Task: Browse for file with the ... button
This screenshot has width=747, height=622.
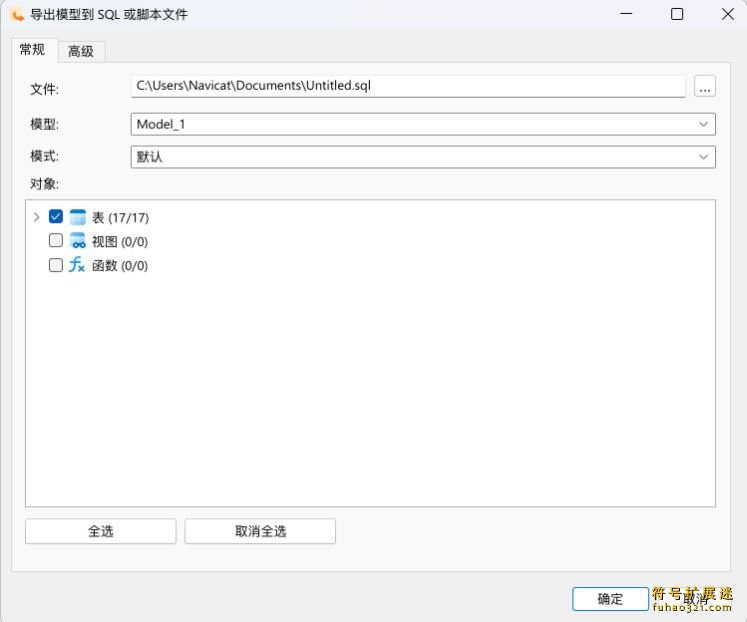Action: click(705, 87)
